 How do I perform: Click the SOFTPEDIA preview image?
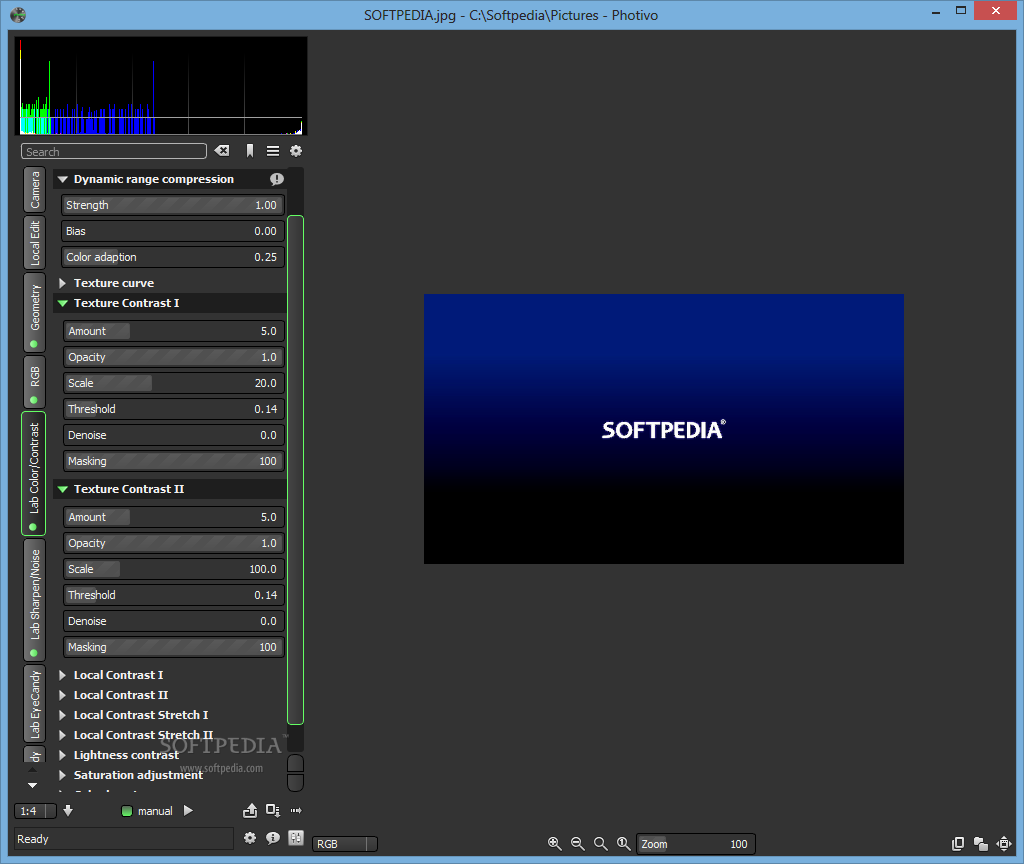(664, 428)
